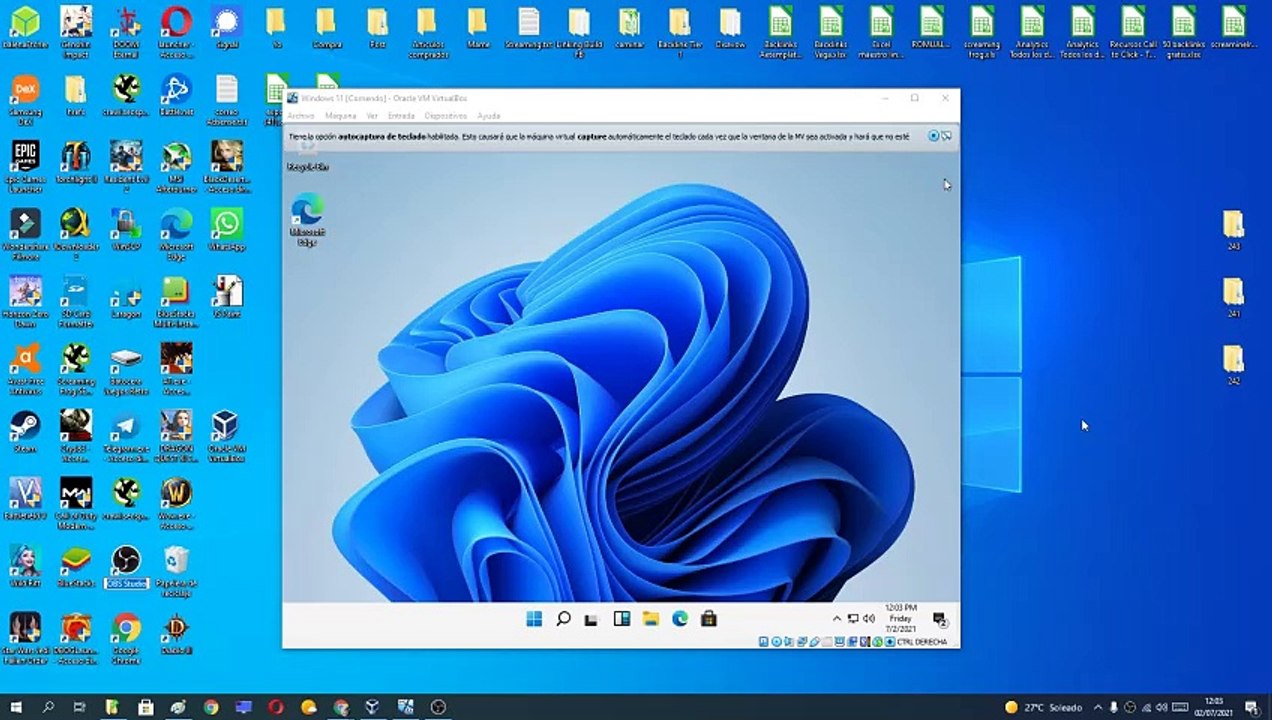Image resolution: width=1272 pixels, height=720 pixels.
Task: Expand hidden tray icons in VM taskbar
Action: [837, 619]
